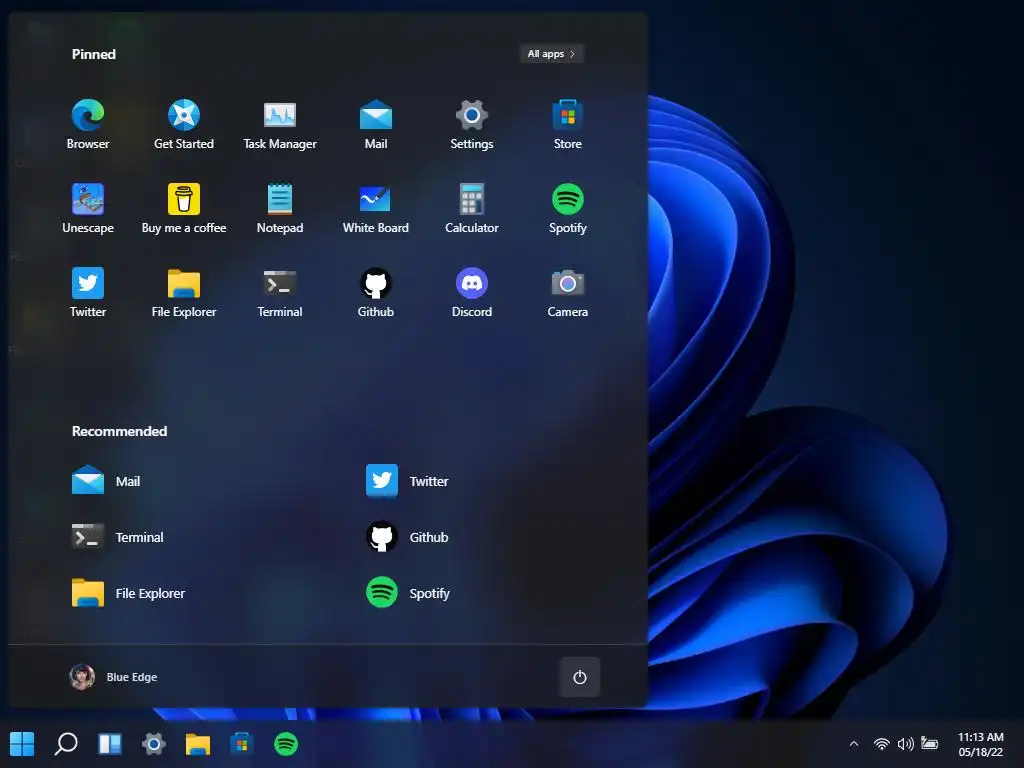Open the Discord pinned app
The height and width of the screenshot is (768, 1024).
click(472, 293)
